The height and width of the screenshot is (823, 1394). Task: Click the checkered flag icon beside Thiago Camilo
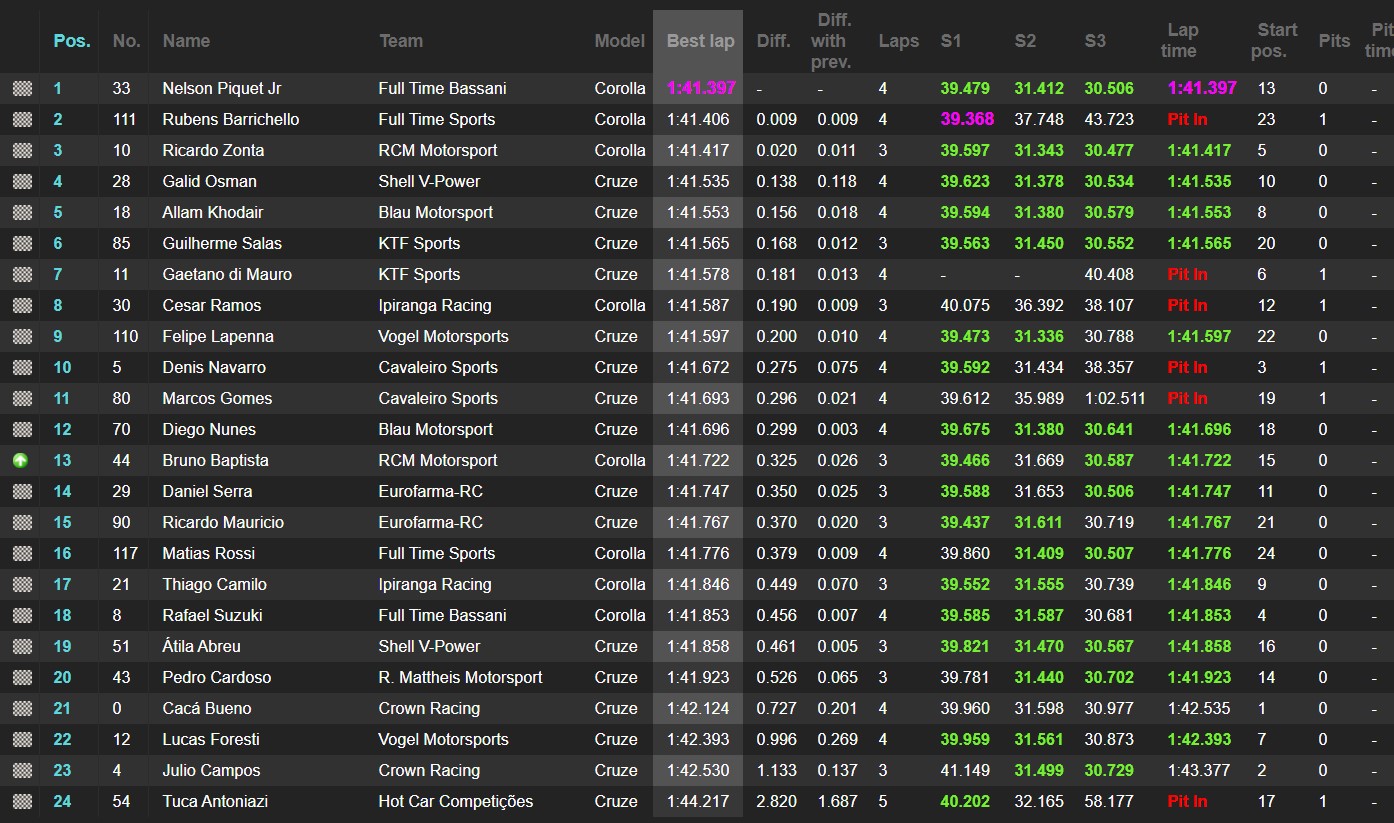(x=21, y=585)
